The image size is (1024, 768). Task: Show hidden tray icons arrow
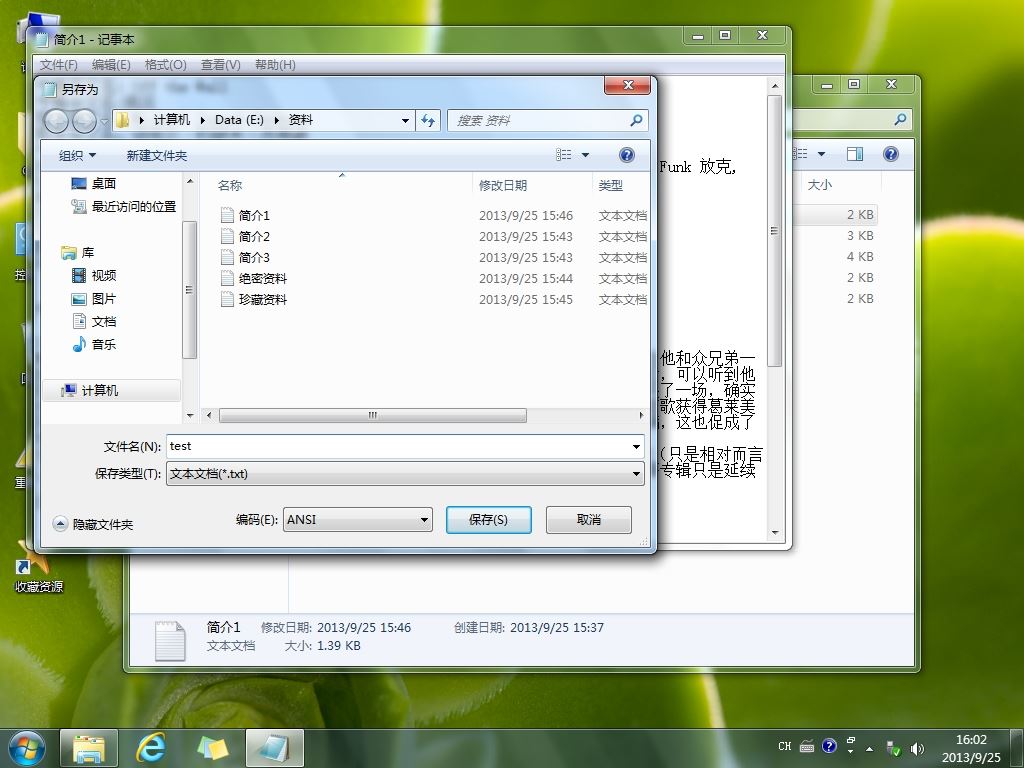pos(869,748)
